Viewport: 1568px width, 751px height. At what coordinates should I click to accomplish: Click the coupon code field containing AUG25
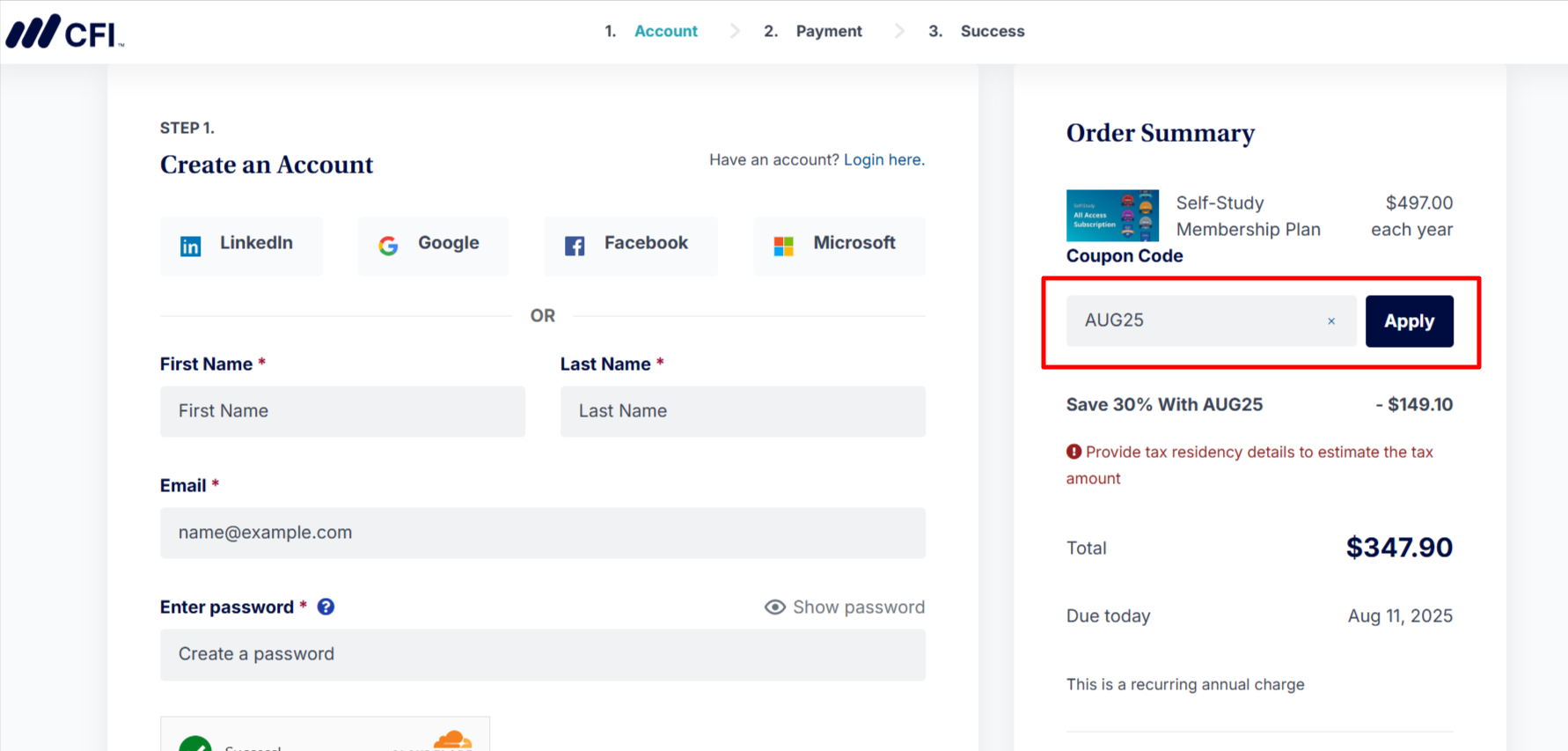click(1197, 321)
